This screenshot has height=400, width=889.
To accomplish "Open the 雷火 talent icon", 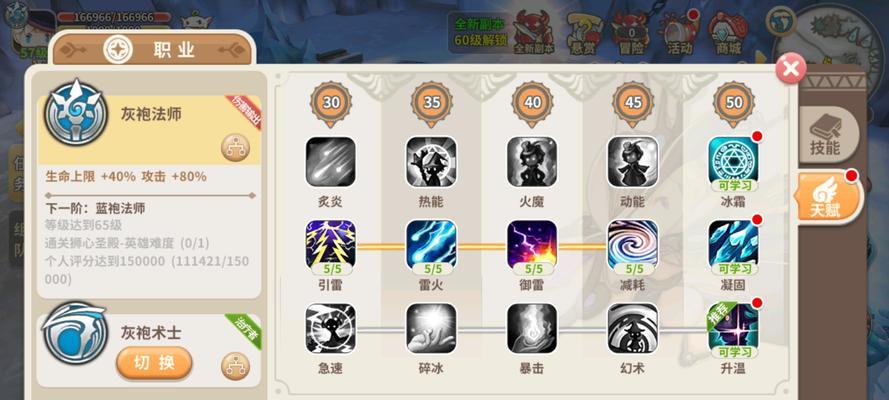I will (x=431, y=245).
